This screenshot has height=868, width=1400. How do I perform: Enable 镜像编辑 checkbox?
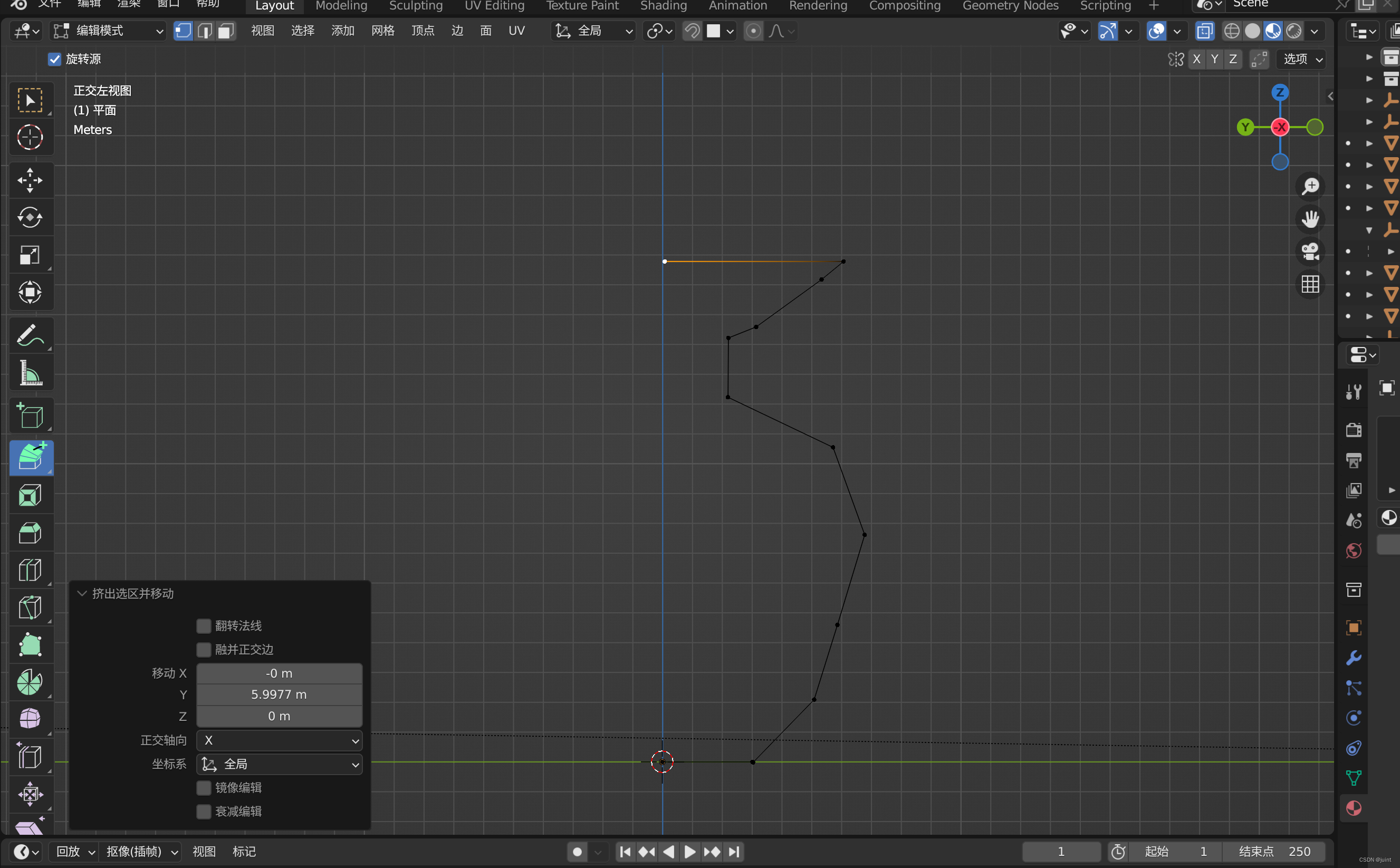coord(204,788)
